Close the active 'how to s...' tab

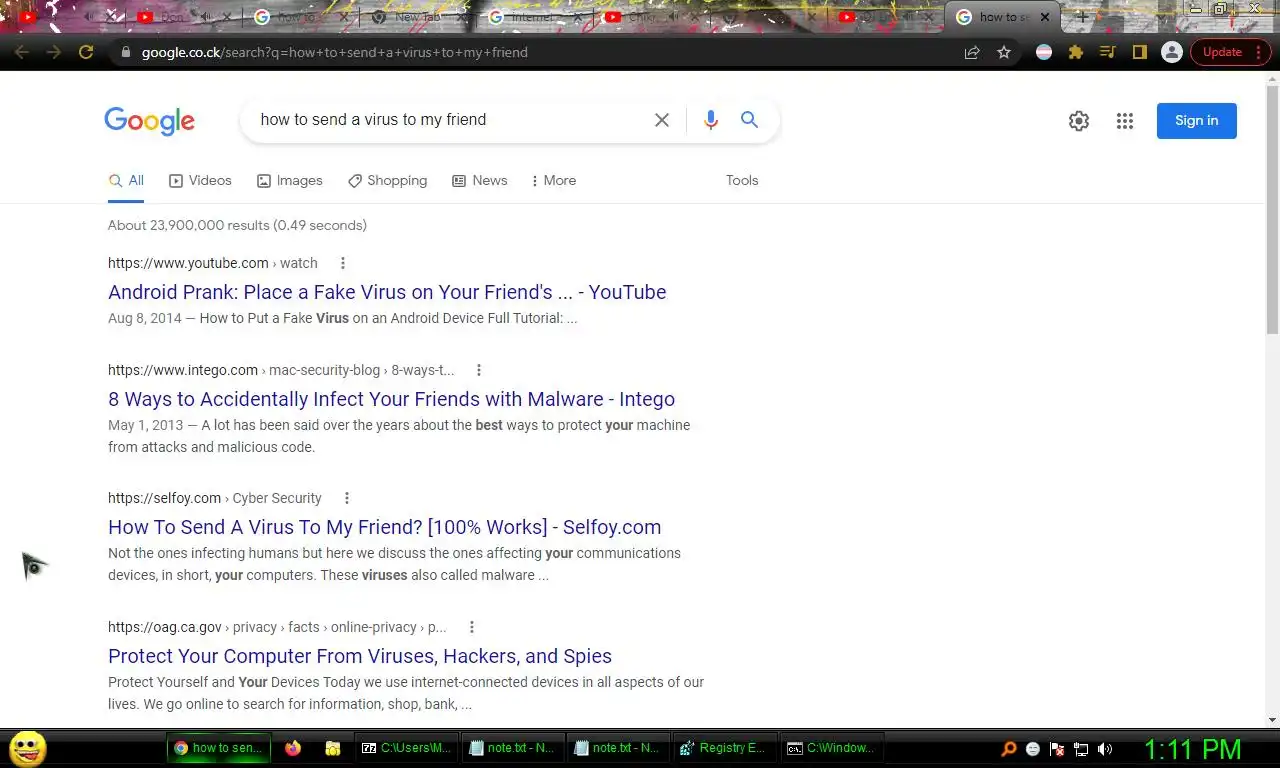[x=1045, y=17]
